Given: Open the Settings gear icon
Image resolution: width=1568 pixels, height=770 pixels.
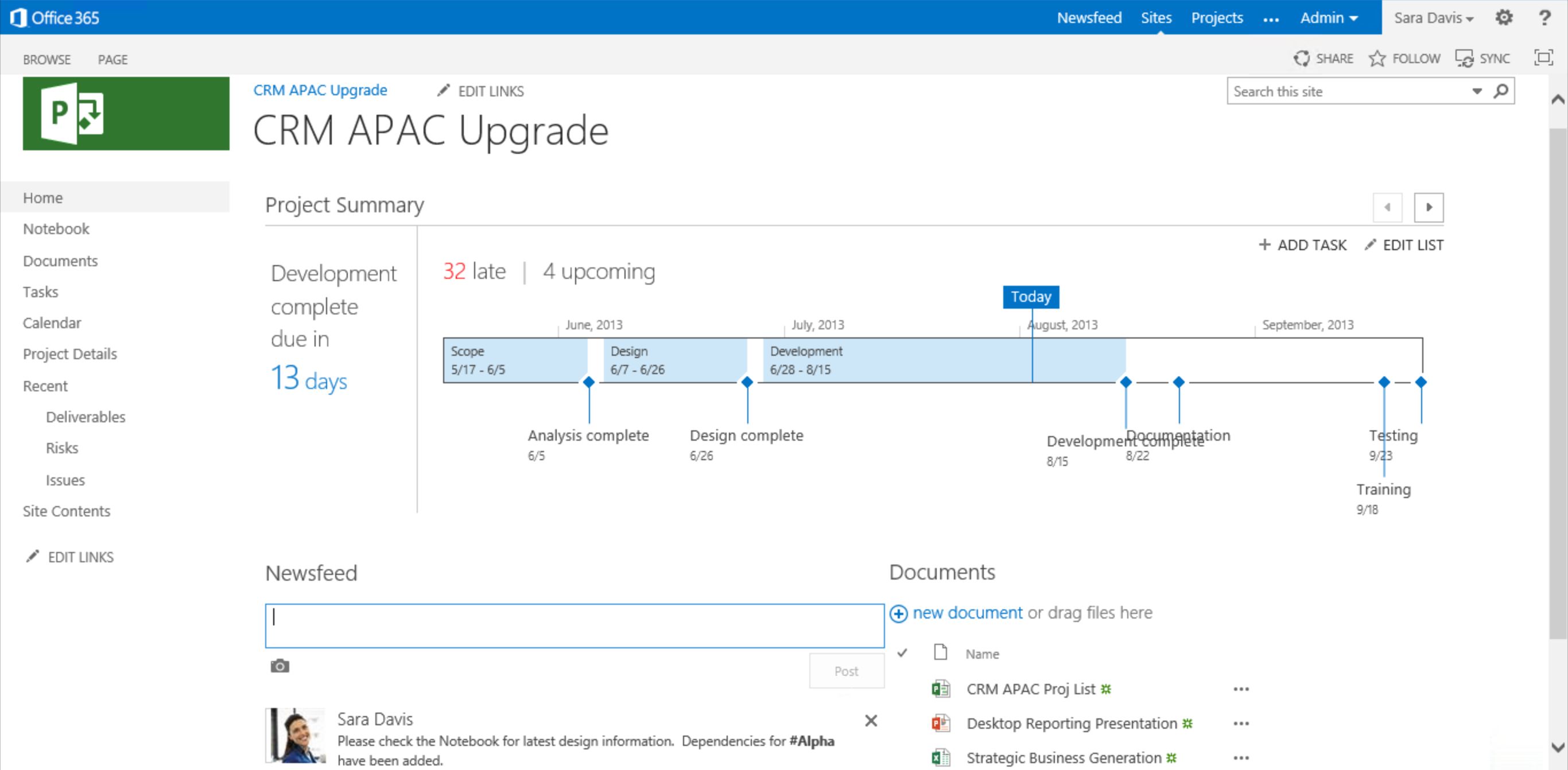Looking at the screenshot, I should [x=1505, y=18].
